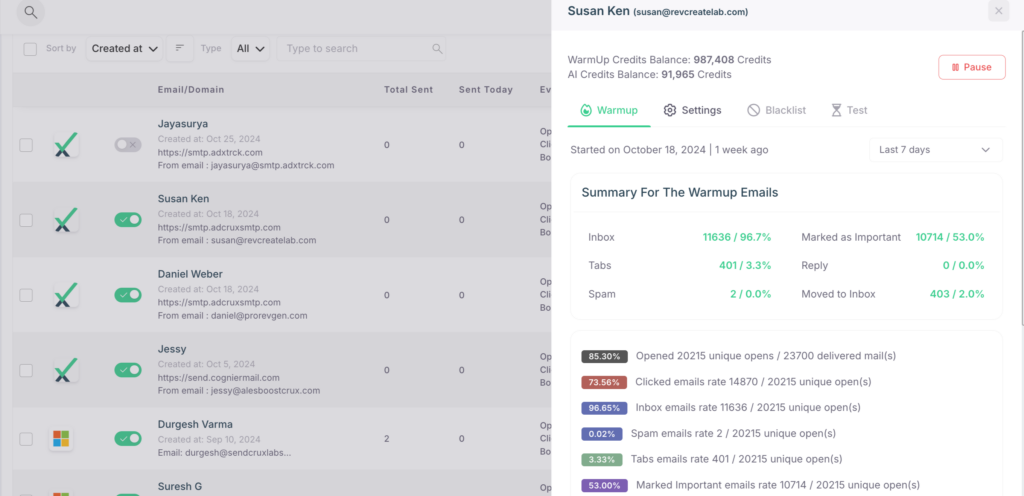Click the search magnifier icon at top left

pos(31,13)
